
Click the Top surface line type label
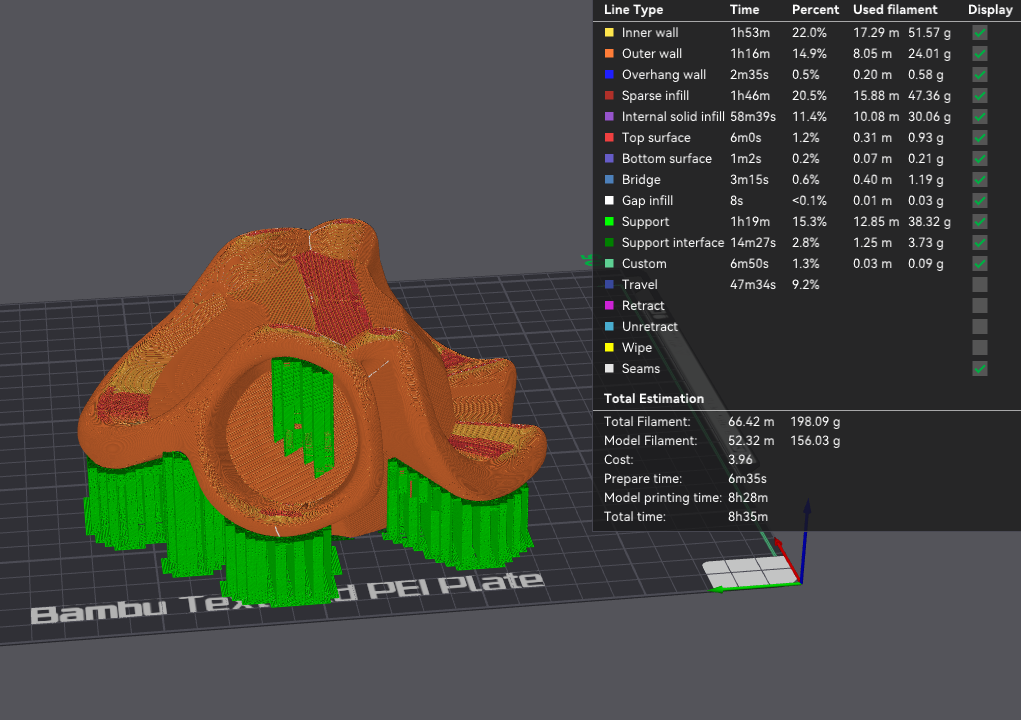point(655,138)
